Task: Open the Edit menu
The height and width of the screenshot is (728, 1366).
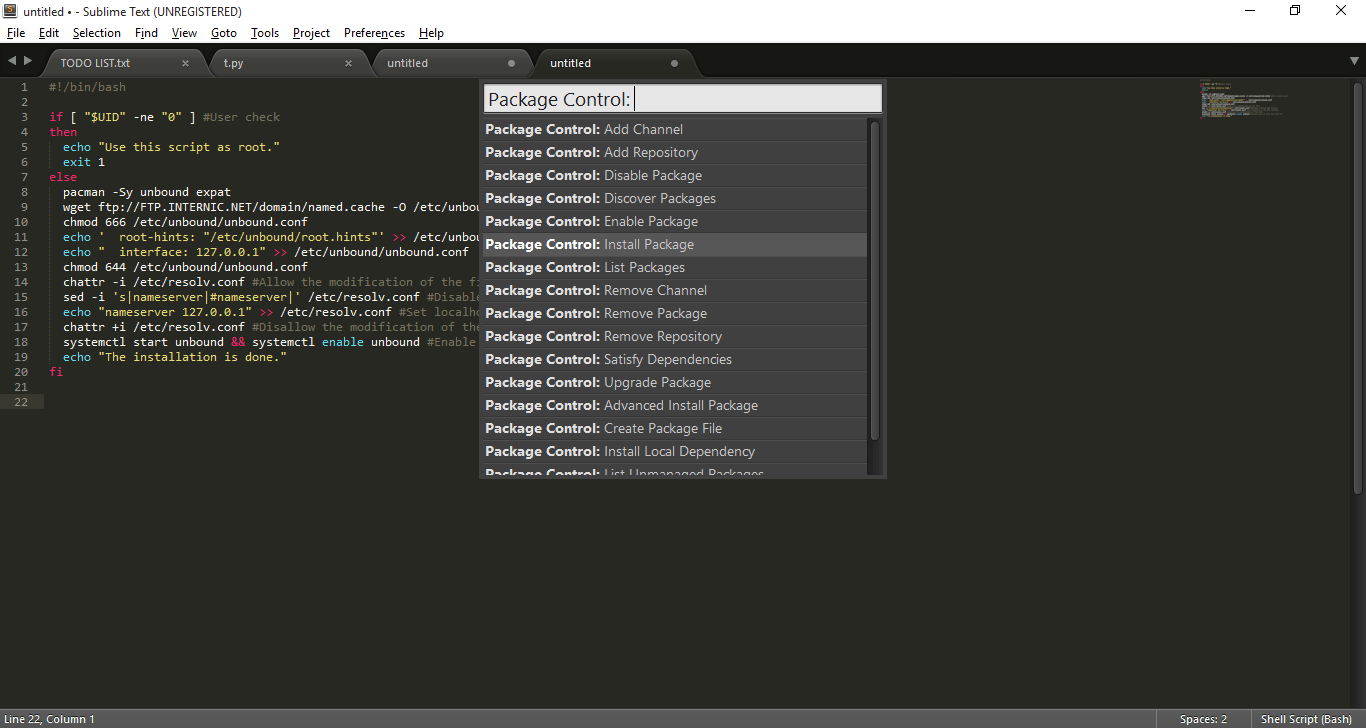Action: click(49, 33)
